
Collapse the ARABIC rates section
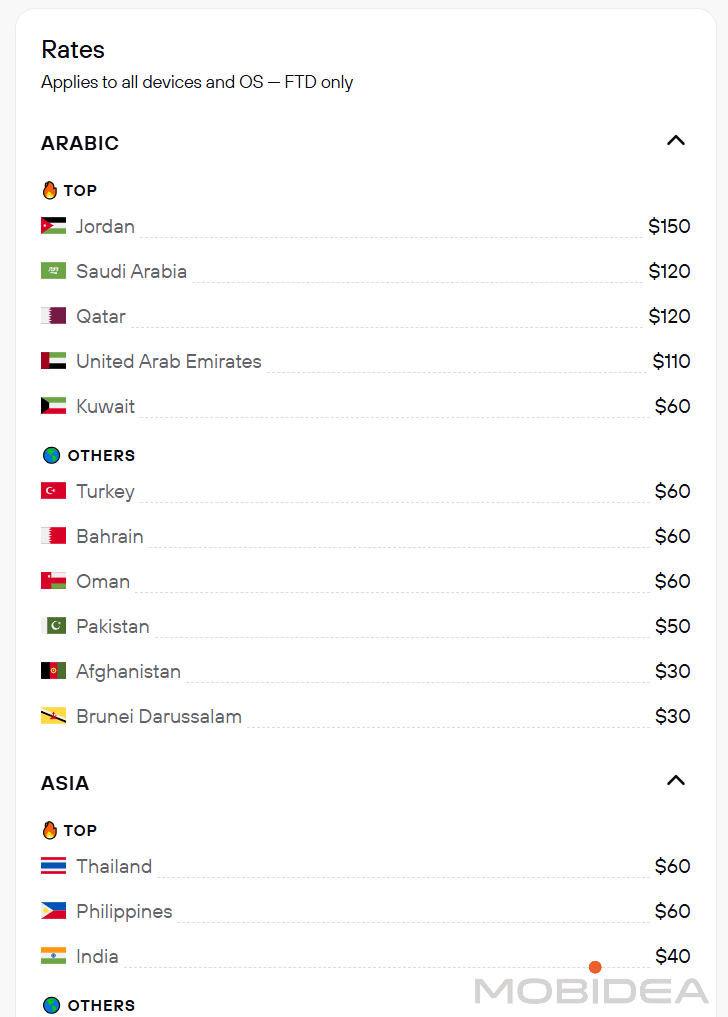(x=676, y=141)
